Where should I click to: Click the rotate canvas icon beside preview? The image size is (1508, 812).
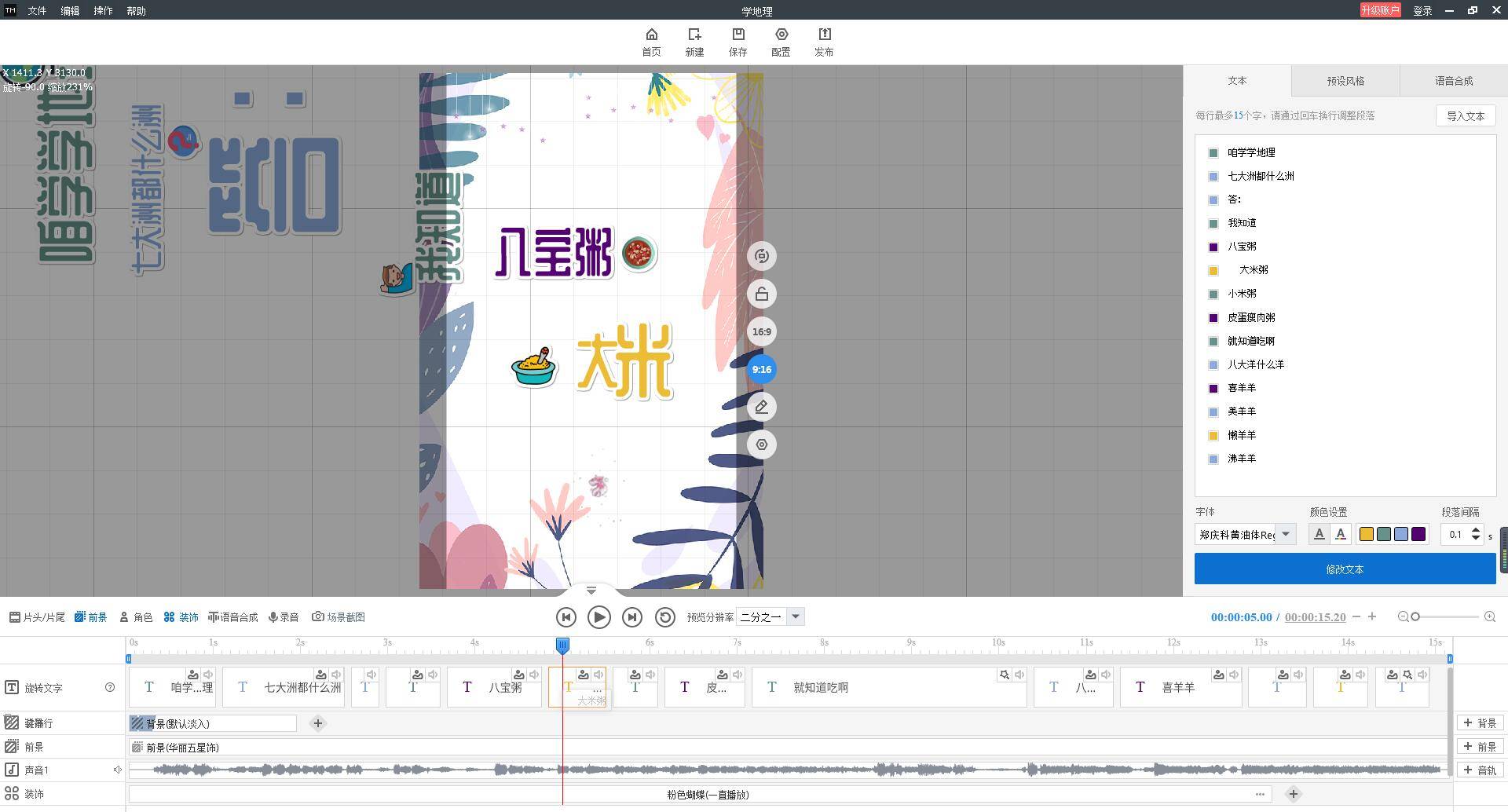pyautogui.click(x=761, y=256)
